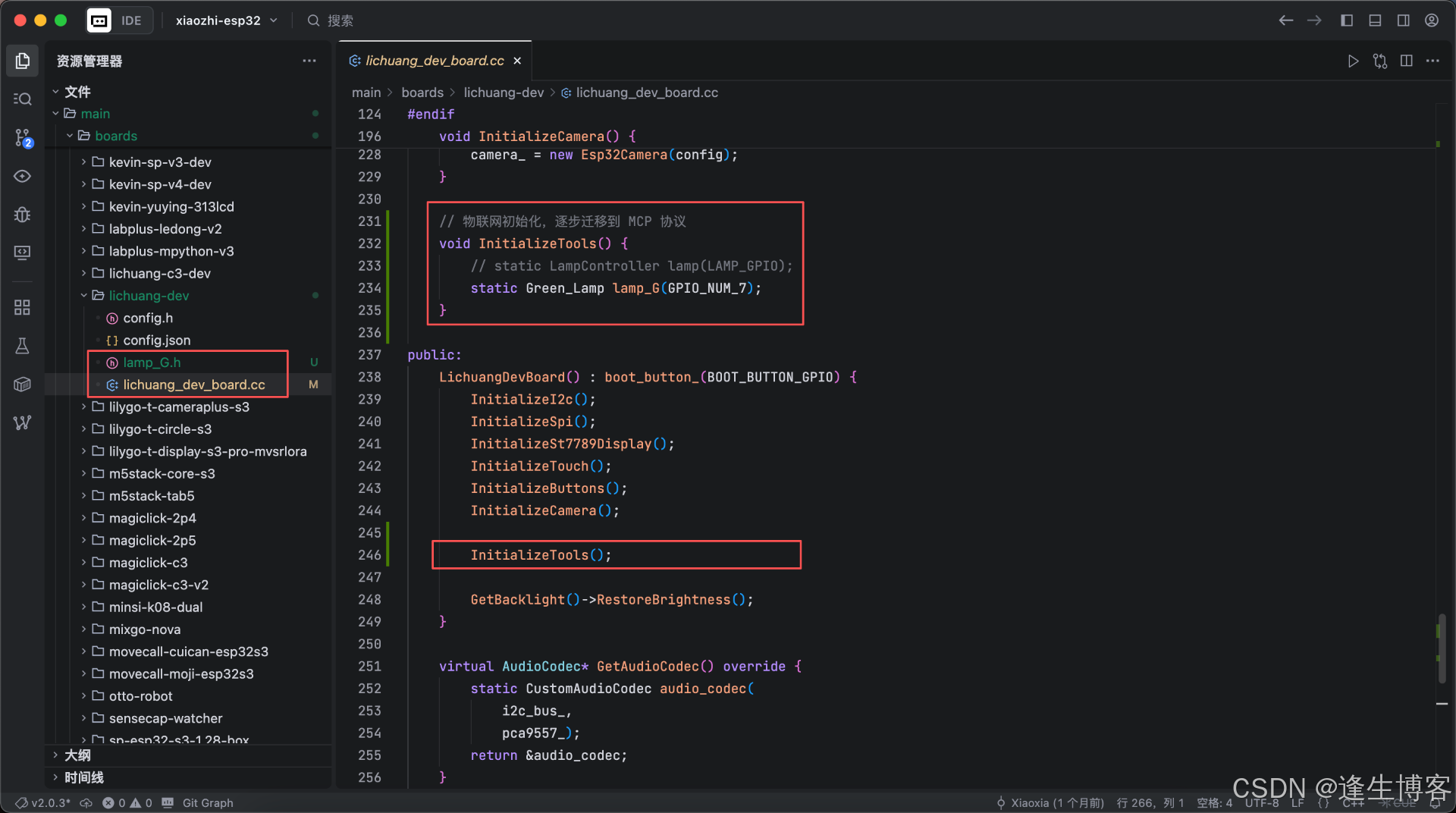Open the remote monitor icon in activity bar
The height and width of the screenshot is (813, 1456).
pos(23,253)
